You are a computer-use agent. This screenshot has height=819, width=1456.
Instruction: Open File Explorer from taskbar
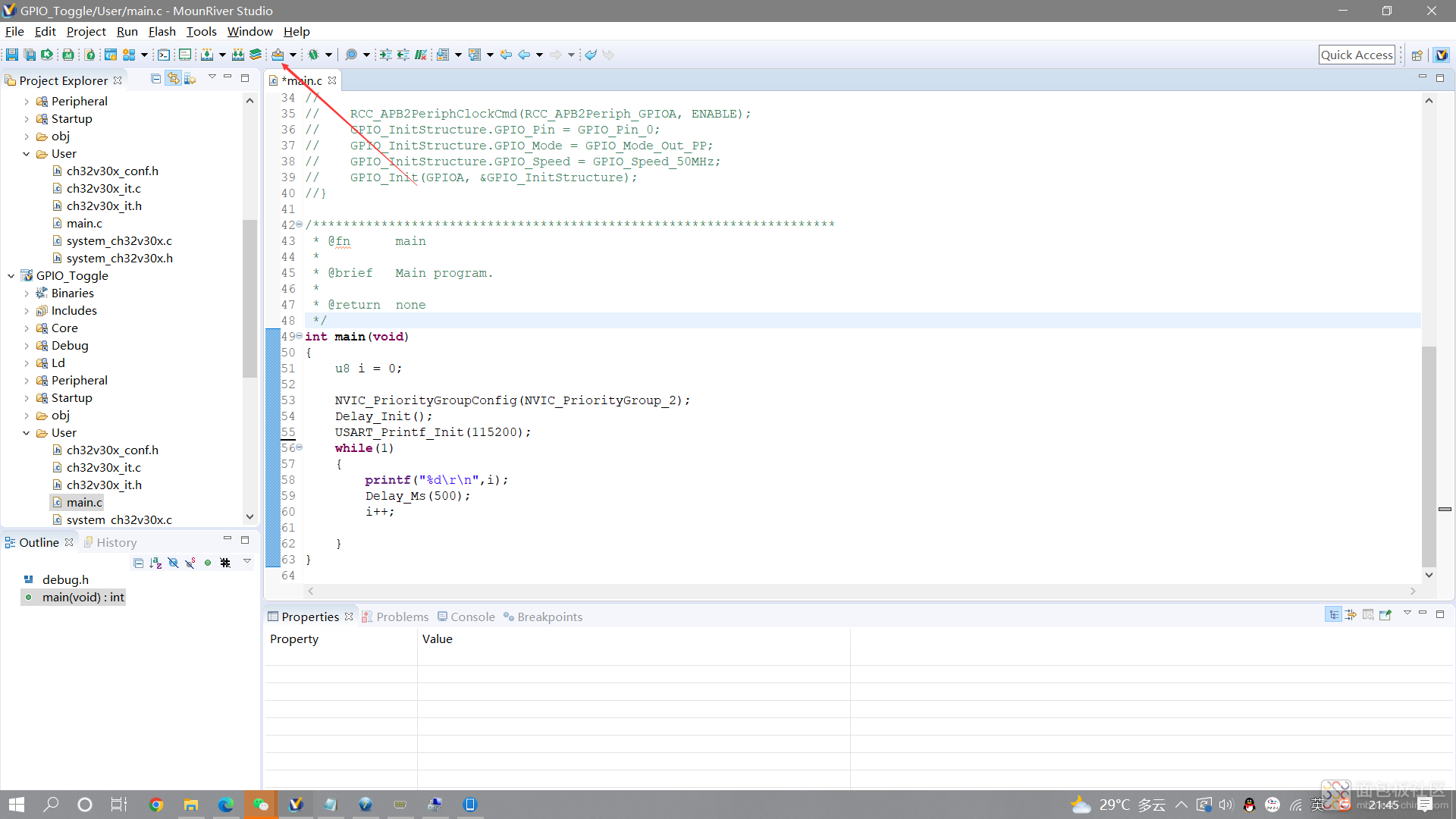point(191,805)
